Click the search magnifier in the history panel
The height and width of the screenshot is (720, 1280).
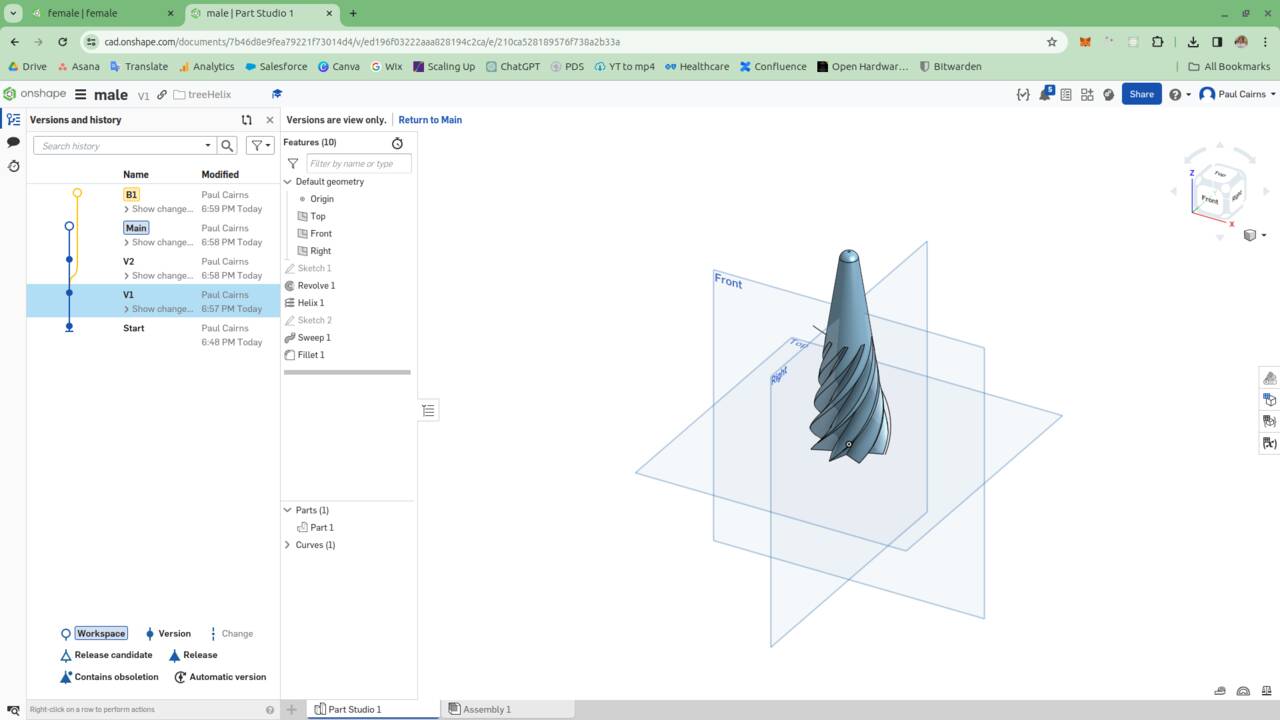pyautogui.click(x=227, y=145)
